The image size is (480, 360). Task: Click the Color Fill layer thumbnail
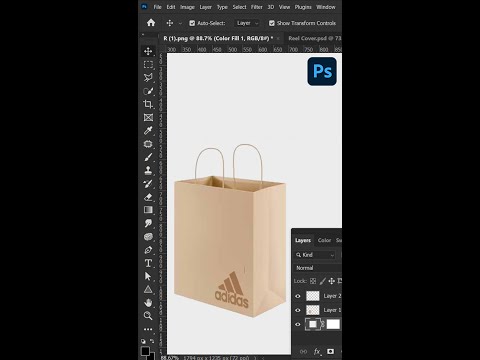click(x=313, y=324)
